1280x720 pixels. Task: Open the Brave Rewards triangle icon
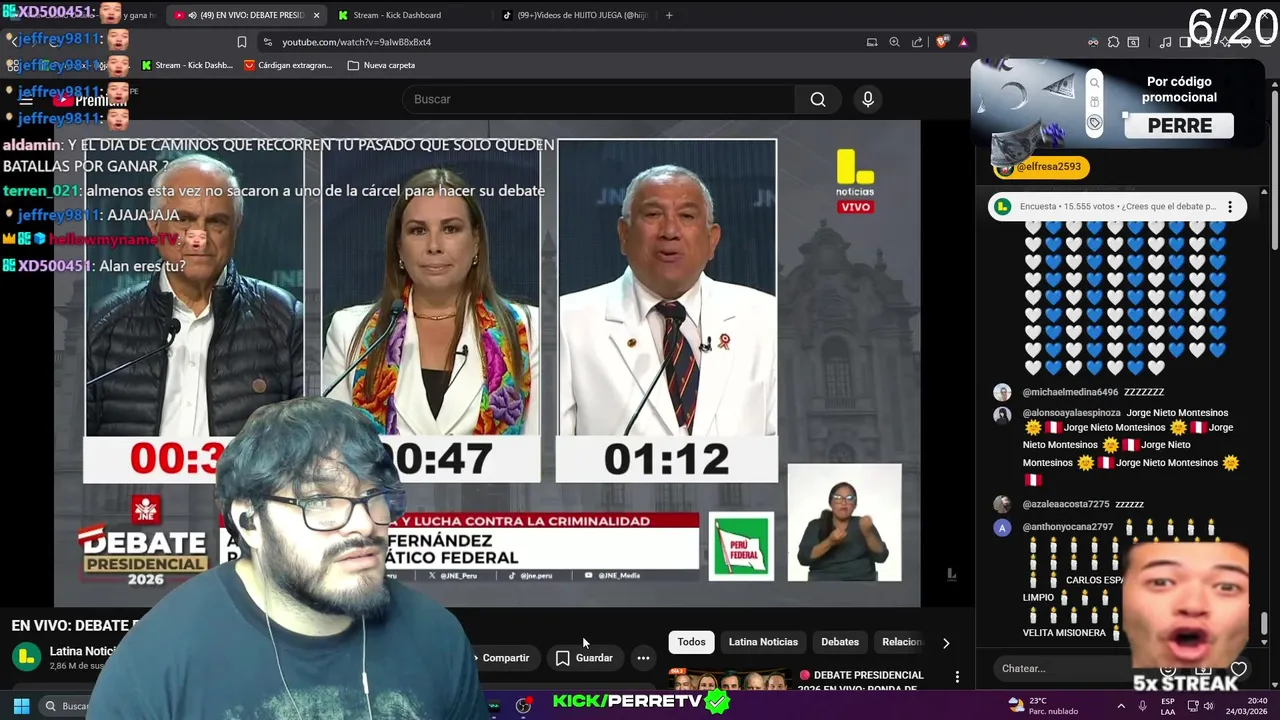(963, 42)
